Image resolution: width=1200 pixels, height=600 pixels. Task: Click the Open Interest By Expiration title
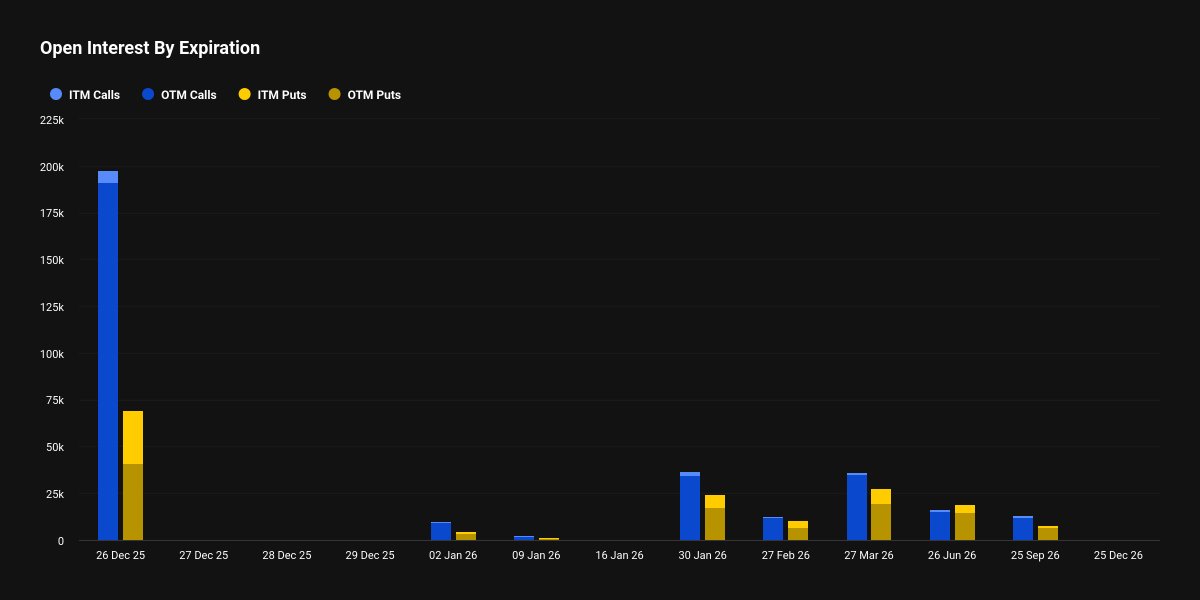click(x=150, y=48)
